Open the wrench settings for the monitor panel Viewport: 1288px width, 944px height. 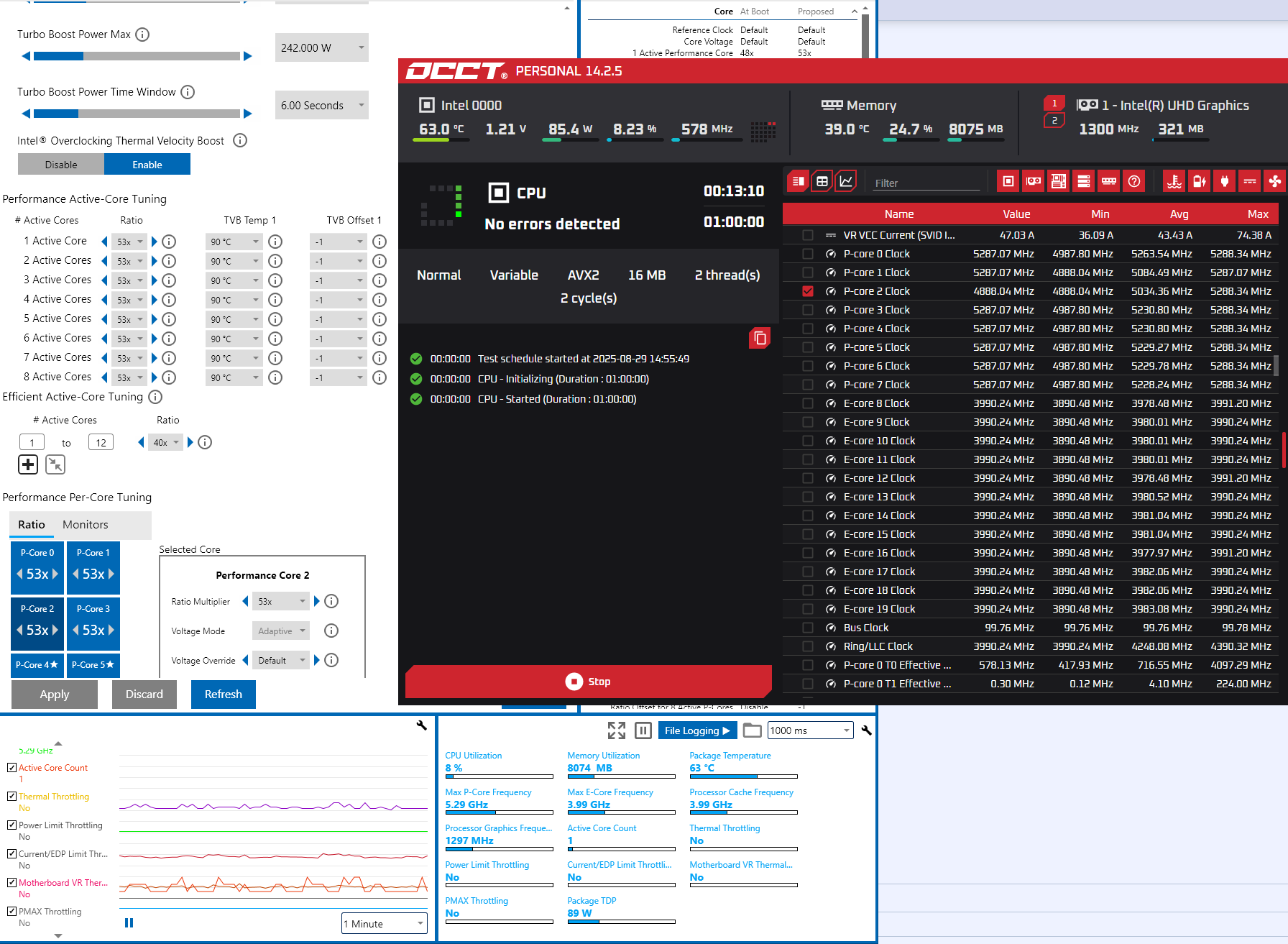pos(866,730)
